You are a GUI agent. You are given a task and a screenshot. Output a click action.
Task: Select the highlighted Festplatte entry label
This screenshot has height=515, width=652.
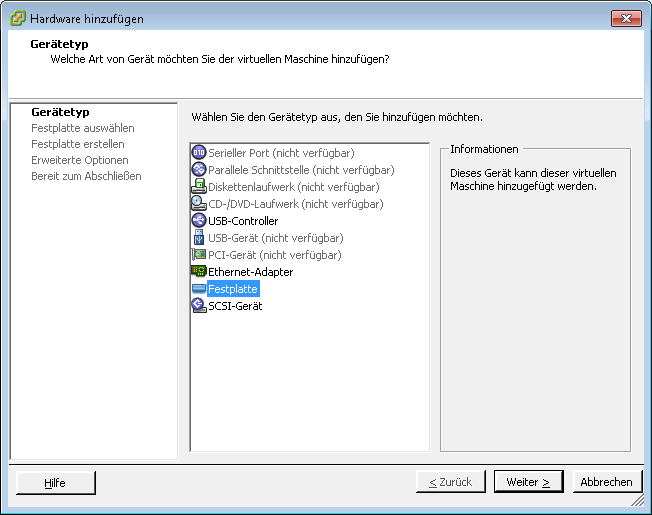click(232, 289)
